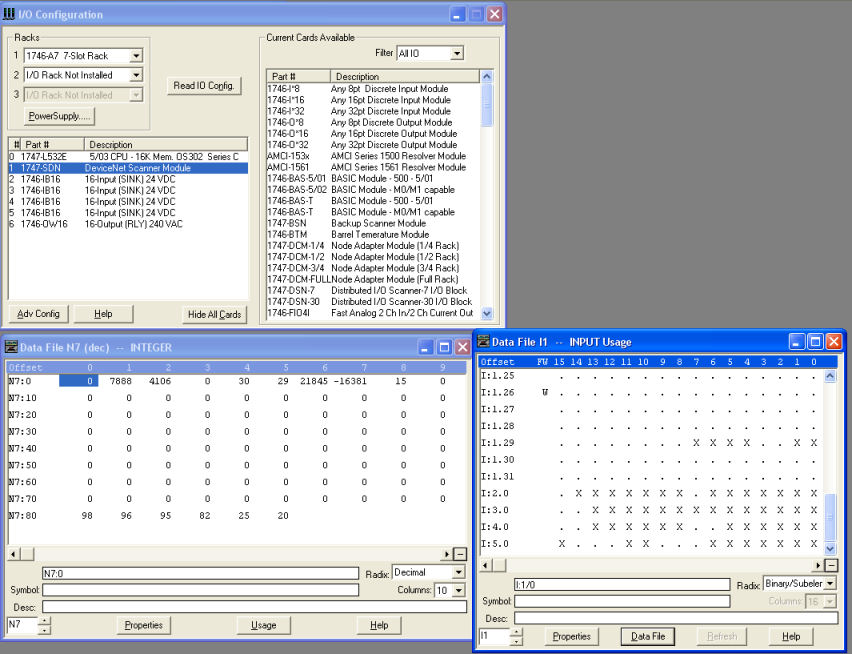
Task: Click Desc input field in I1 window
Action: (x=676, y=618)
